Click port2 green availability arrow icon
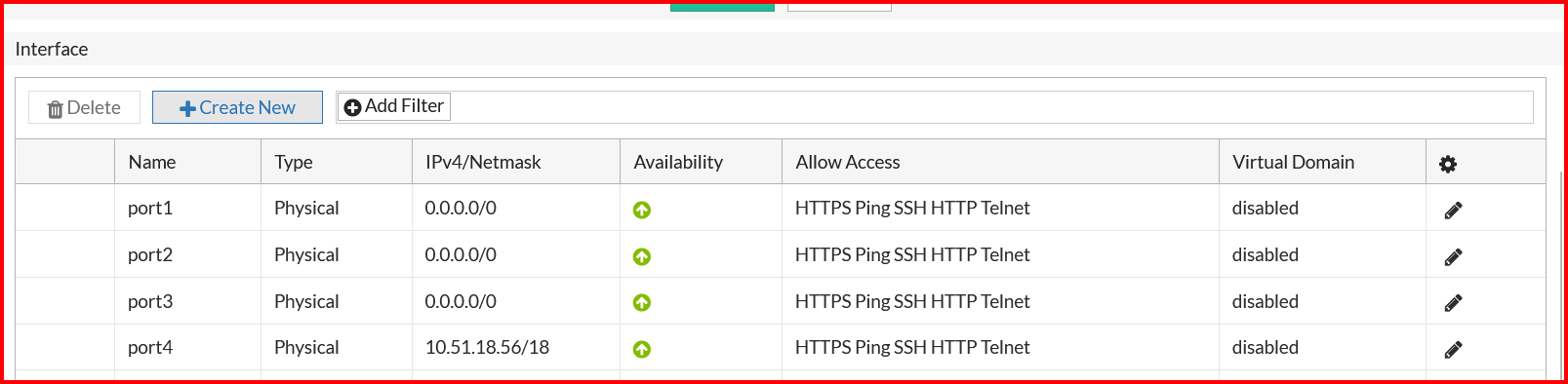 [x=642, y=256]
